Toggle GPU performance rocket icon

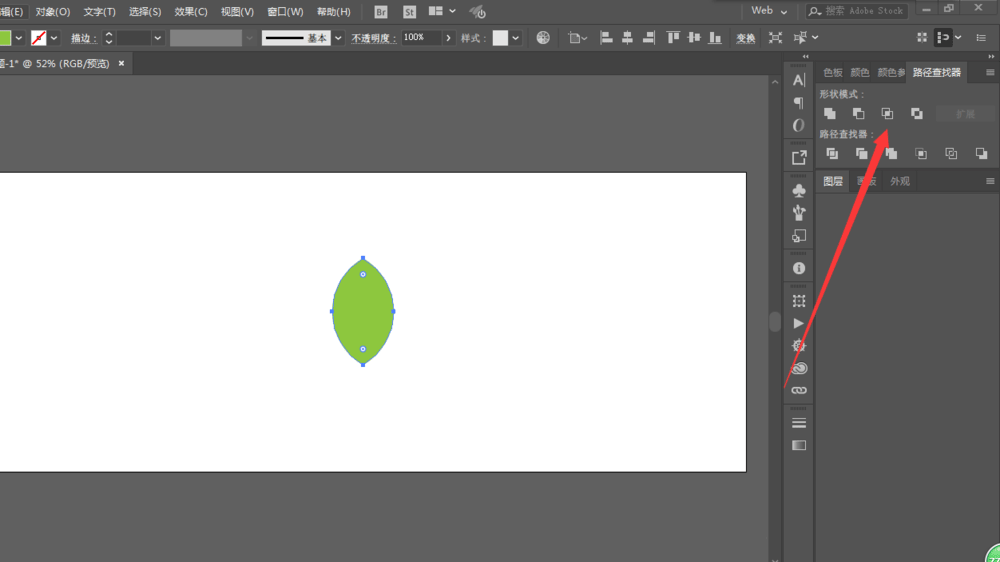[x=478, y=11]
